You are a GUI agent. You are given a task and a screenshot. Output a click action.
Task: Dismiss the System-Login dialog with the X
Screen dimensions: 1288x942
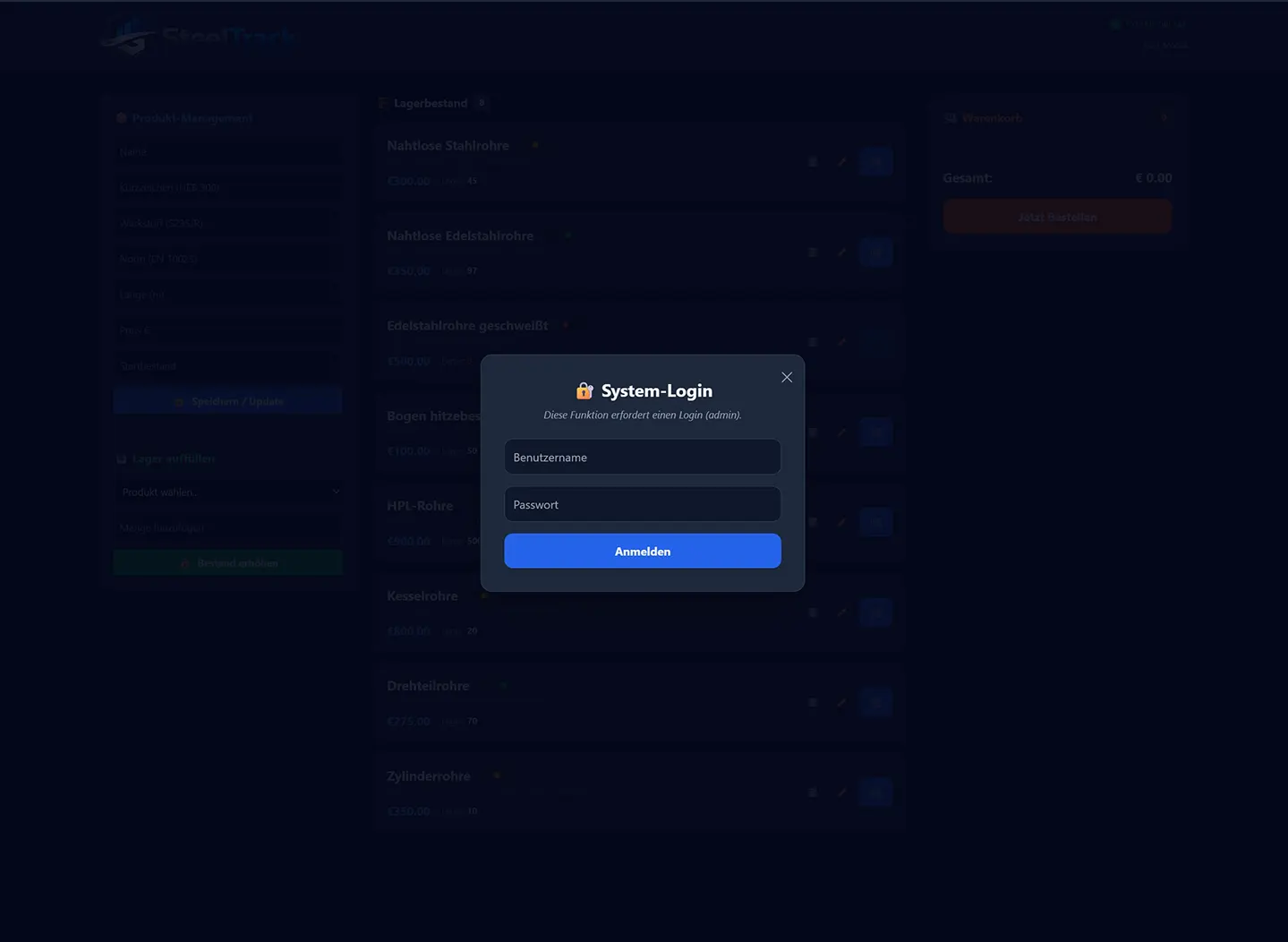(x=786, y=377)
